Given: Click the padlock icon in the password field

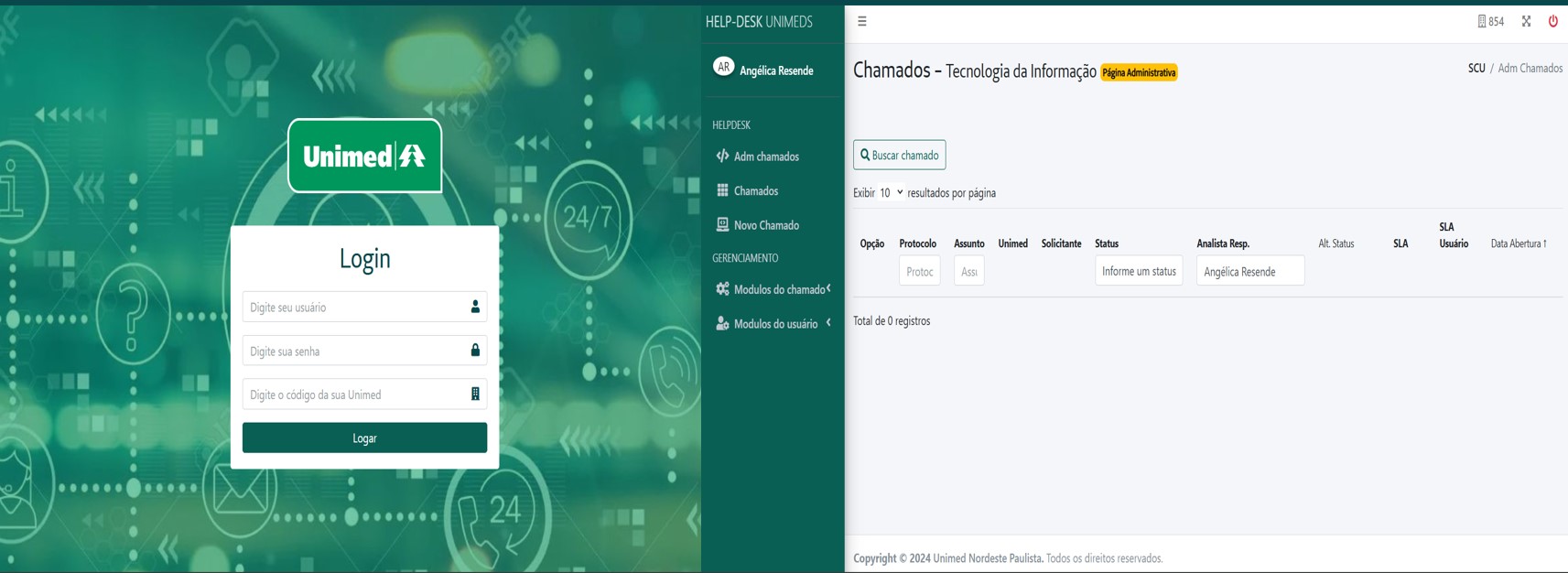Looking at the screenshot, I should pos(475,350).
